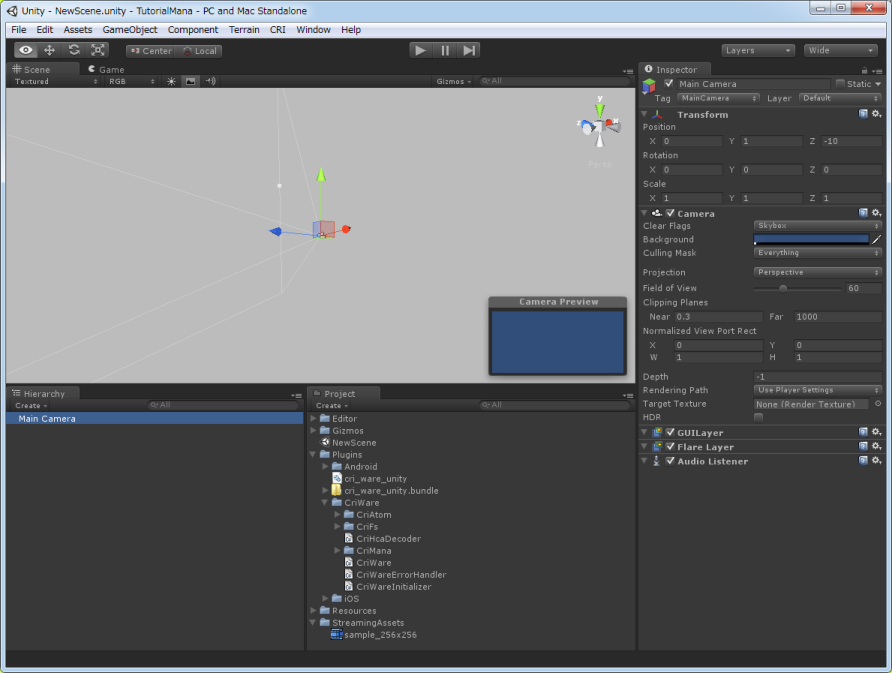Screen dimensions: 892x673
Task: Open the Gizmos dropdown
Action: pos(453,81)
